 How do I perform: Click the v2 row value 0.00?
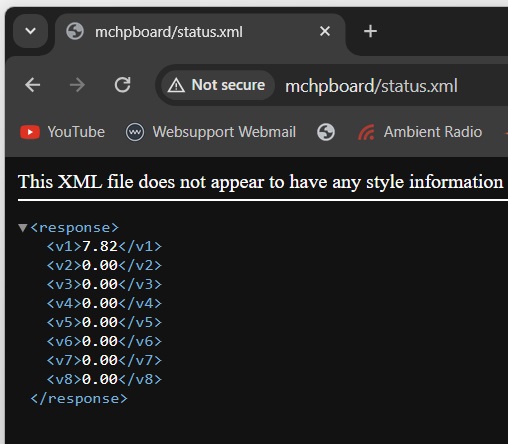tap(100, 266)
